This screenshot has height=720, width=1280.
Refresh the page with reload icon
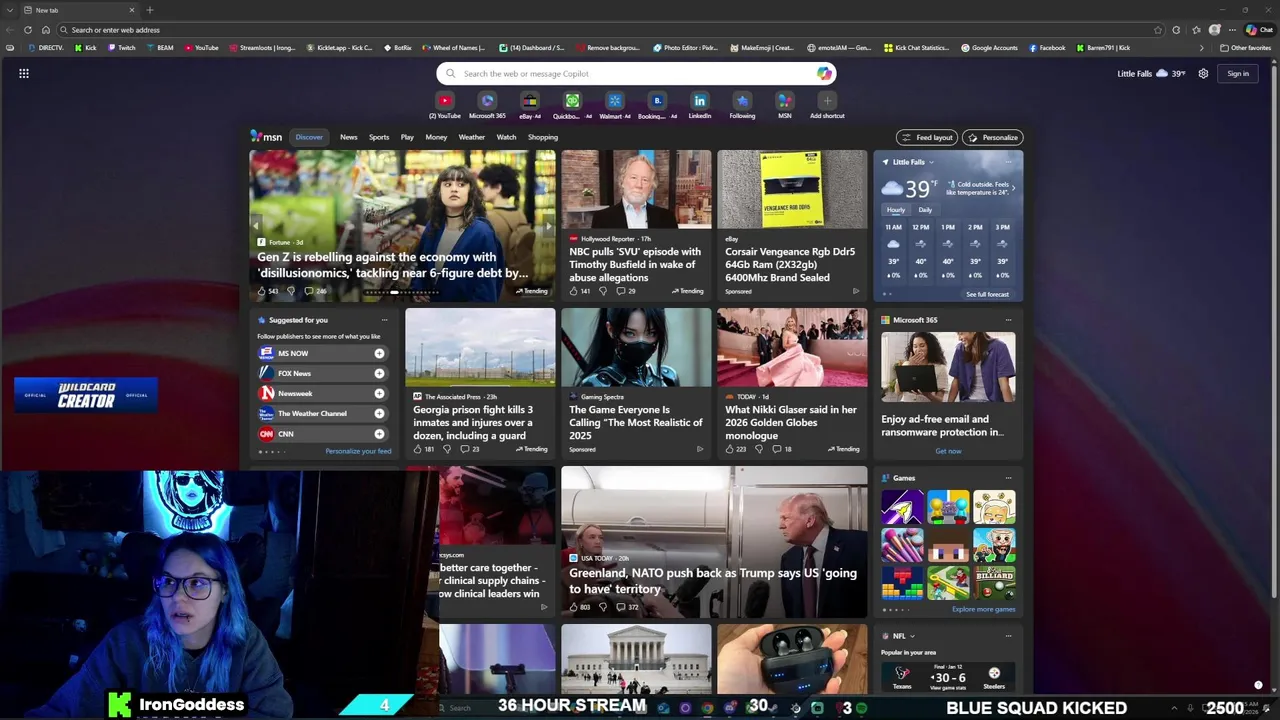click(x=28, y=30)
